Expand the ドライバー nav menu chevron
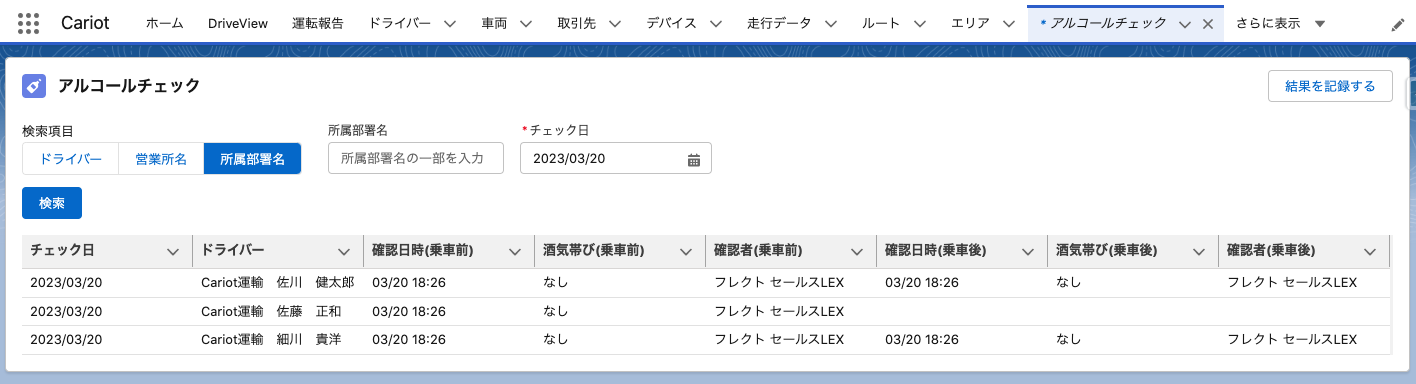This screenshot has width=1416, height=384. (449, 24)
